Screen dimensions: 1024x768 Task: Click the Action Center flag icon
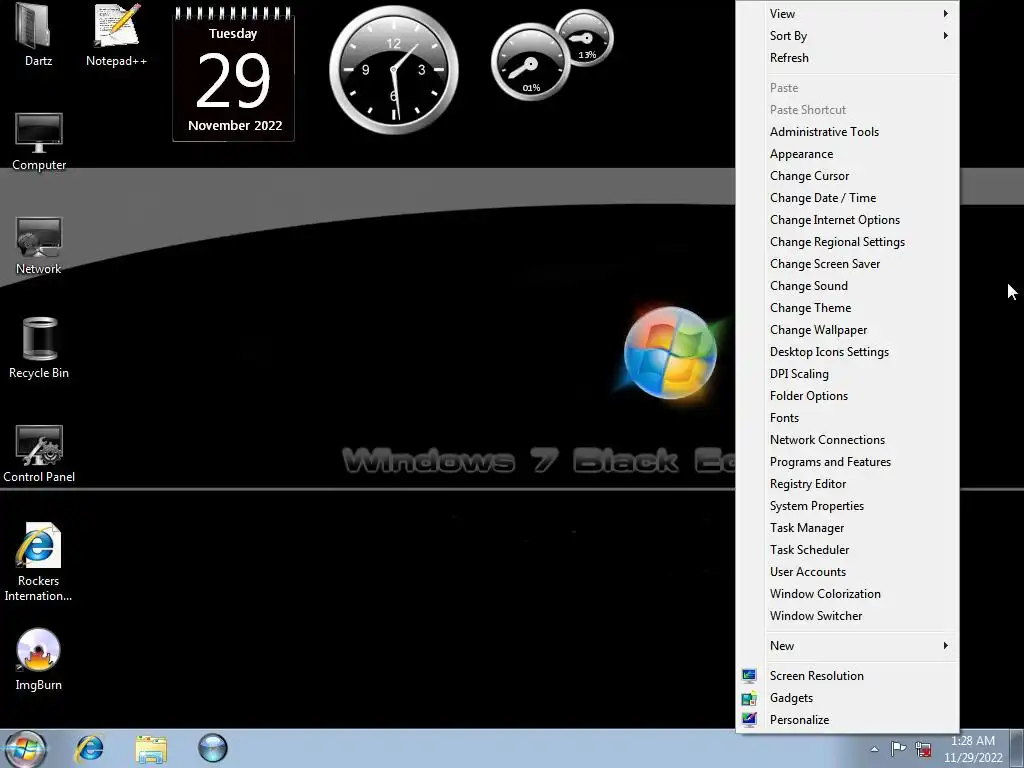tap(899, 748)
